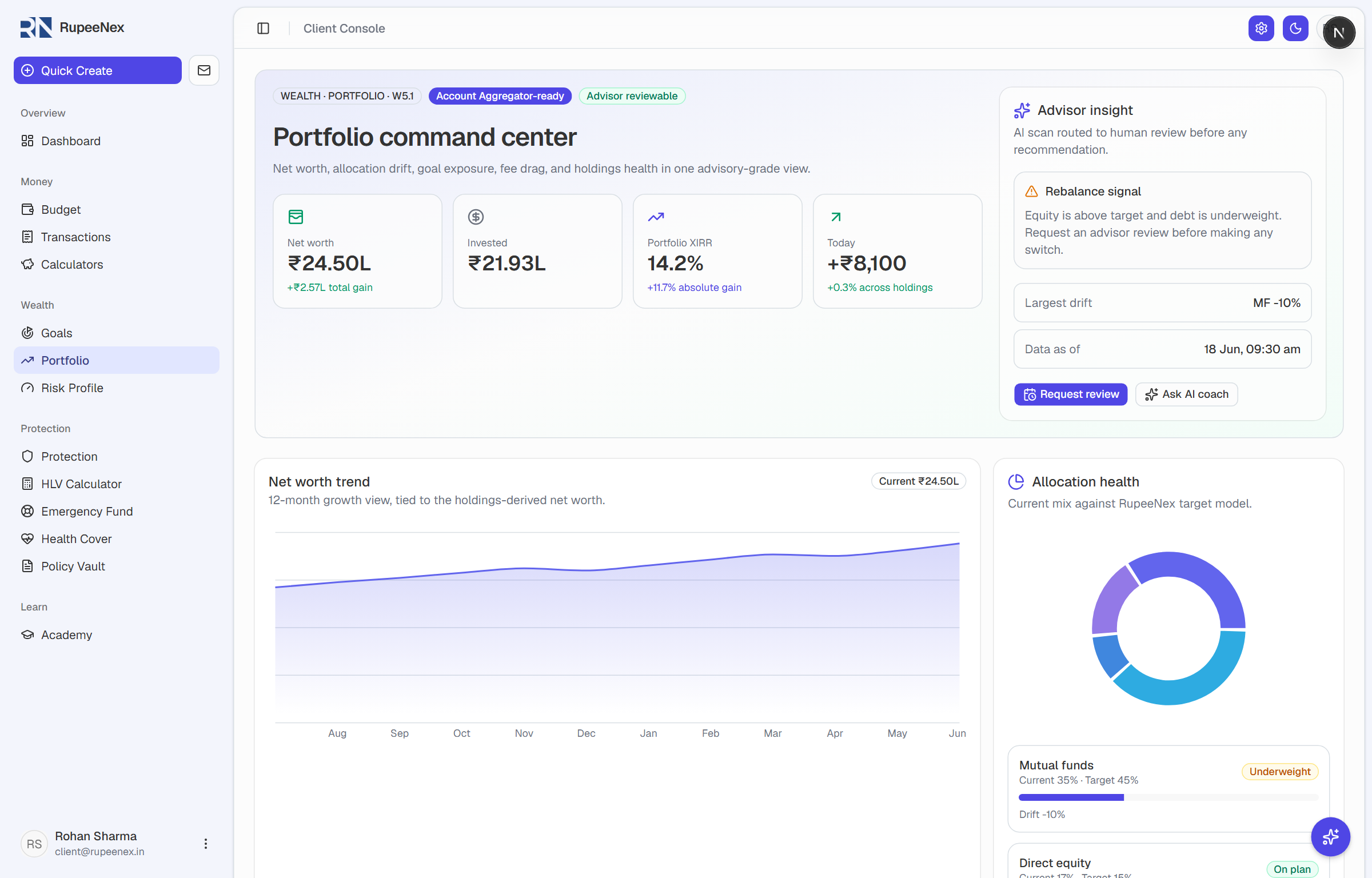
Task: Click the 'Dec' axis label
Action: pyautogui.click(x=586, y=733)
